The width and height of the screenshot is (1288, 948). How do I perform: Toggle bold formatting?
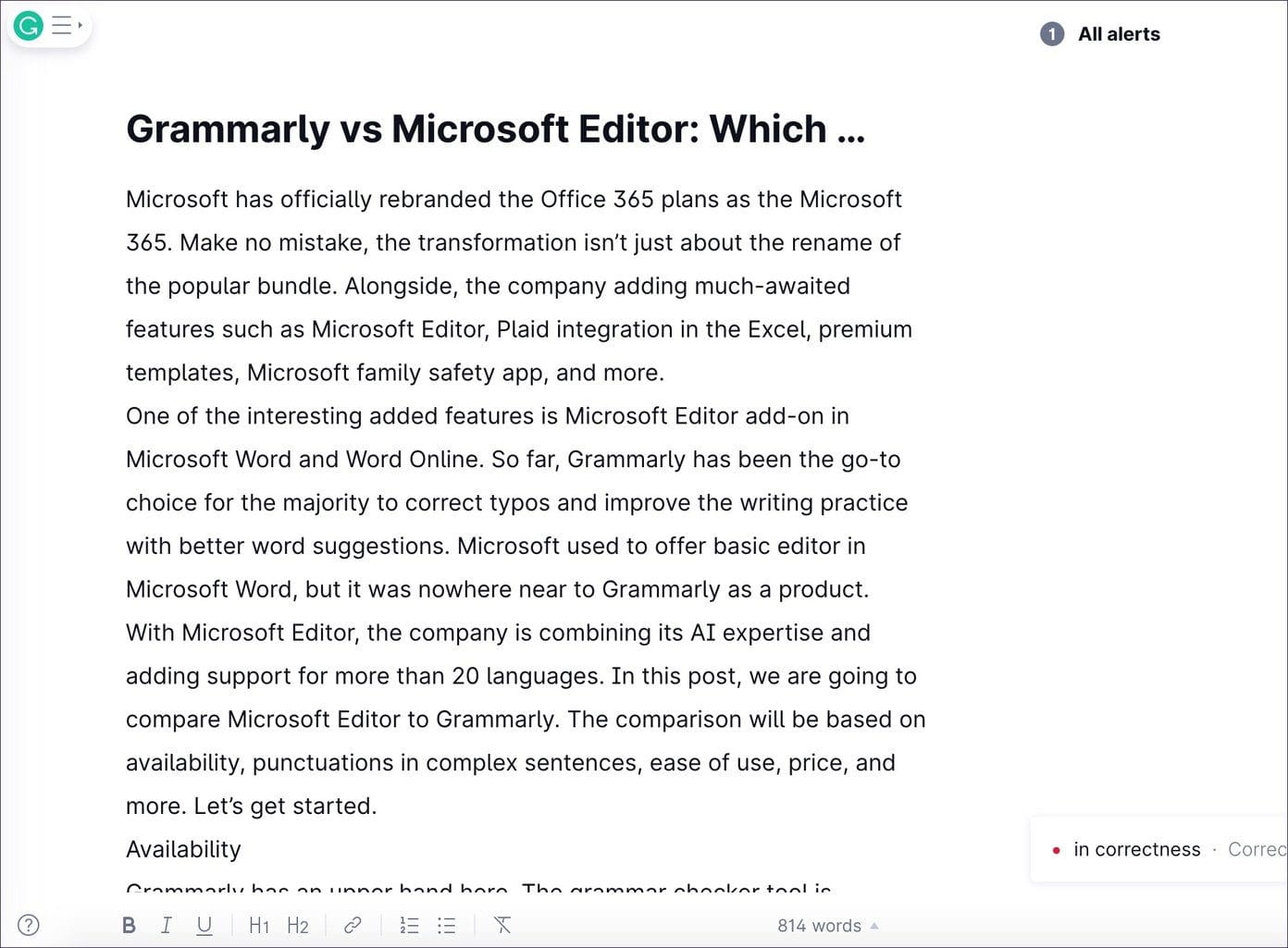pos(129,926)
